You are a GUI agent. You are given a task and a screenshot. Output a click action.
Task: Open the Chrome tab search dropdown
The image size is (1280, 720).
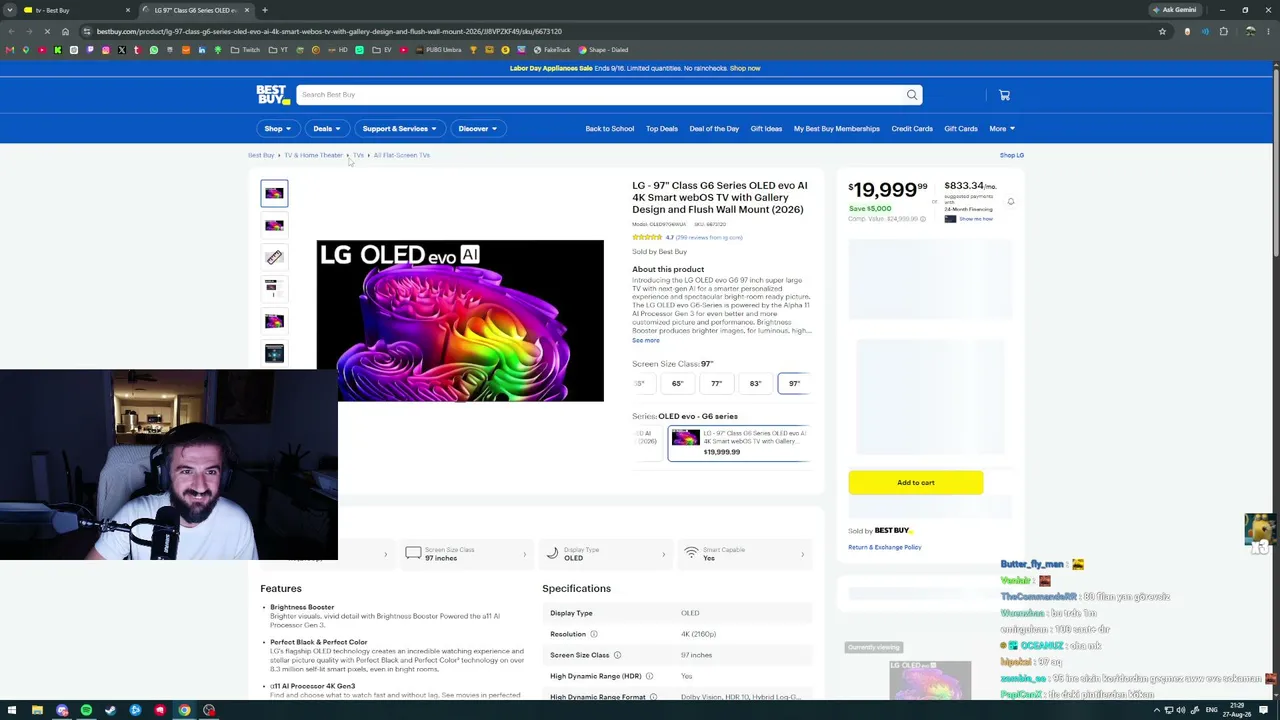[x=10, y=10]
